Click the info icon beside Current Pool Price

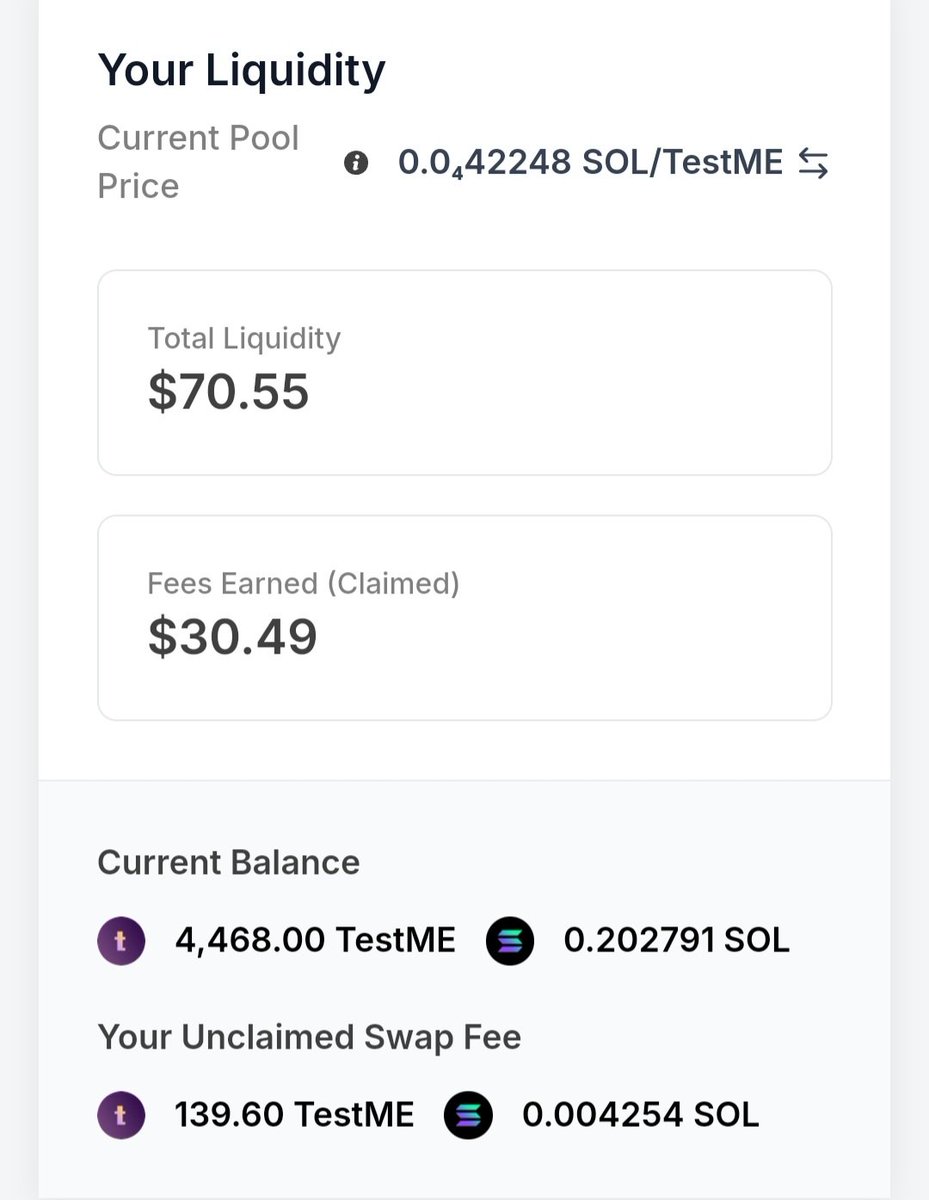click(x=355, y=163)
